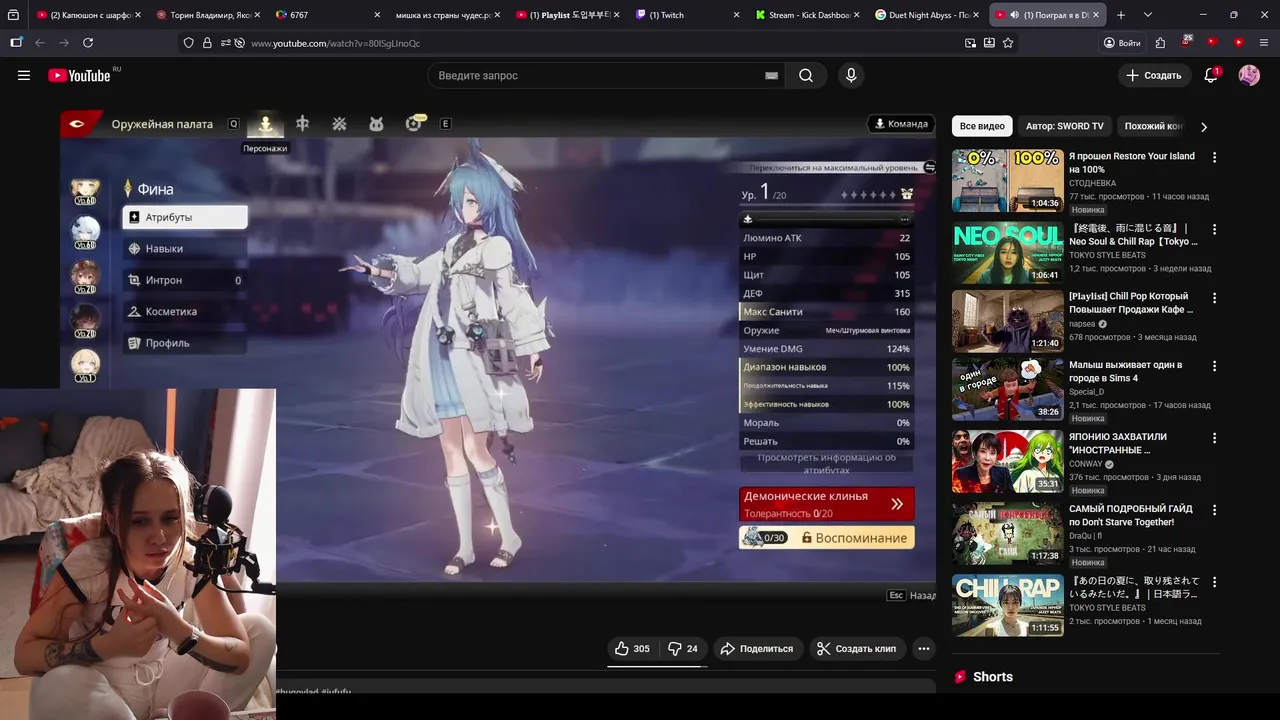Open options menu for Chill Pop playlist video
This screenshot has width=1280, height=720.
coord(1214,298)
